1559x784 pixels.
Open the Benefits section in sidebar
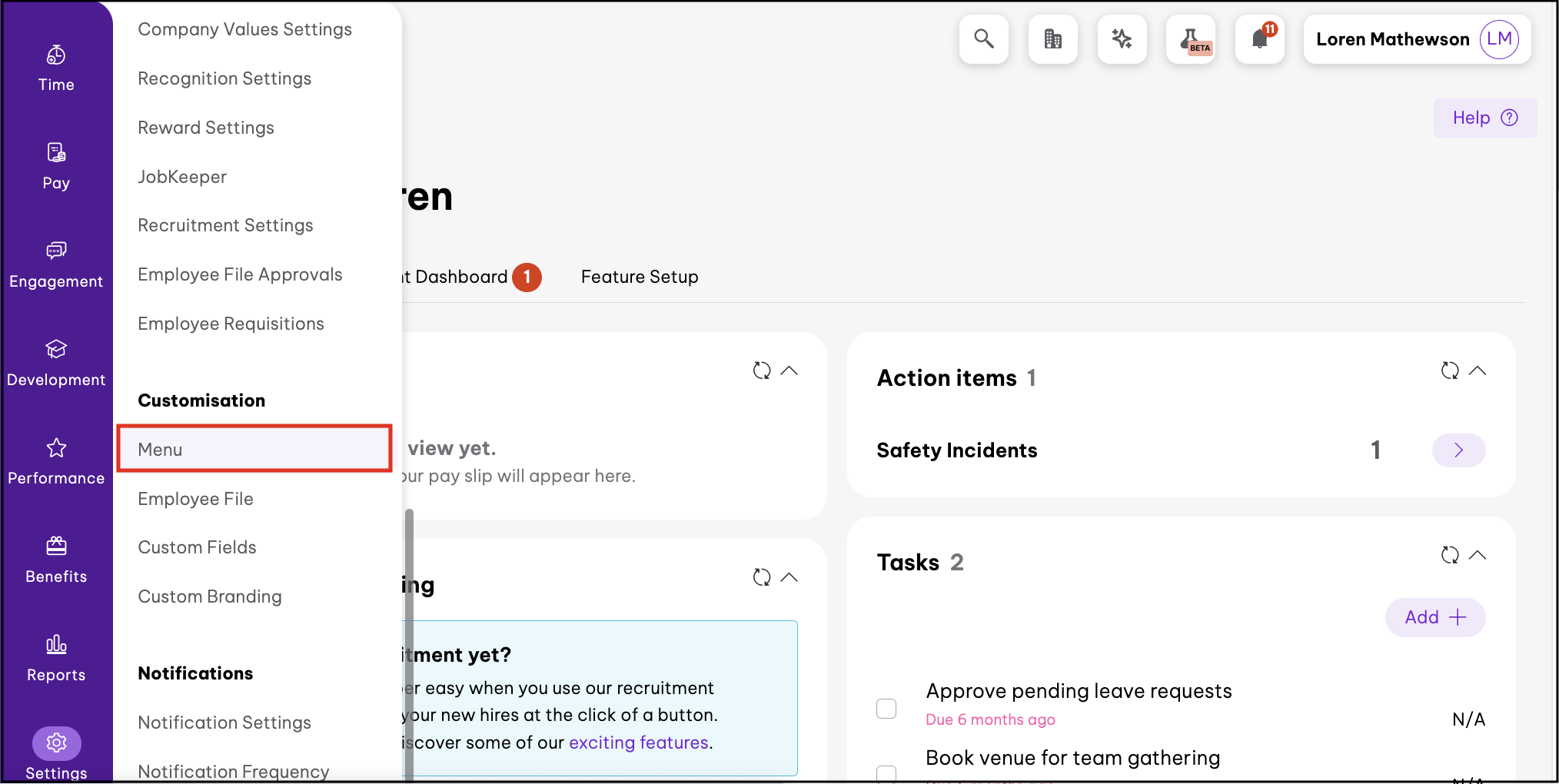(x=56, y=560)
